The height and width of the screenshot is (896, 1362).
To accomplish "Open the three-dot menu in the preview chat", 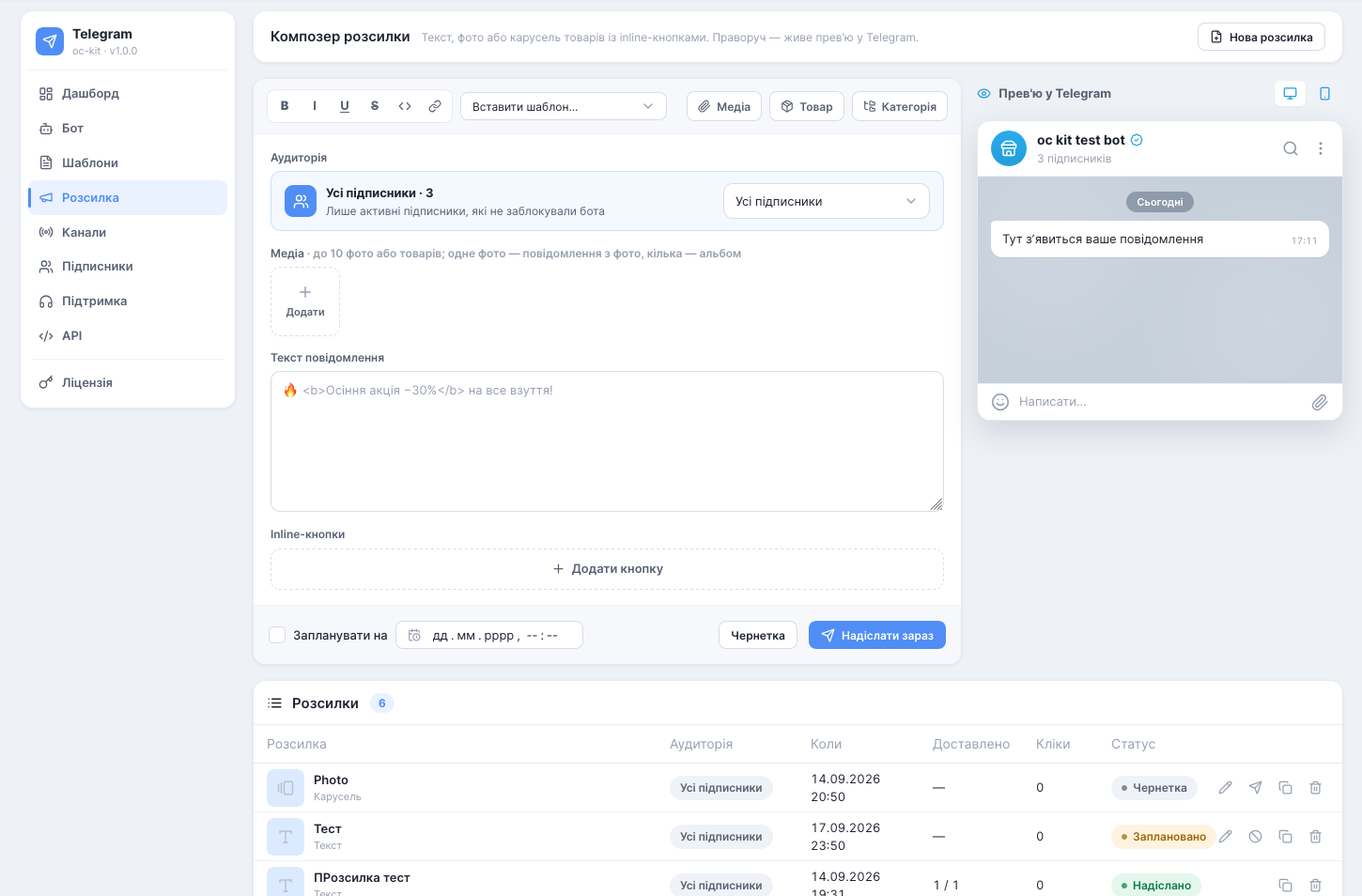I will (x=1321, y=148).
